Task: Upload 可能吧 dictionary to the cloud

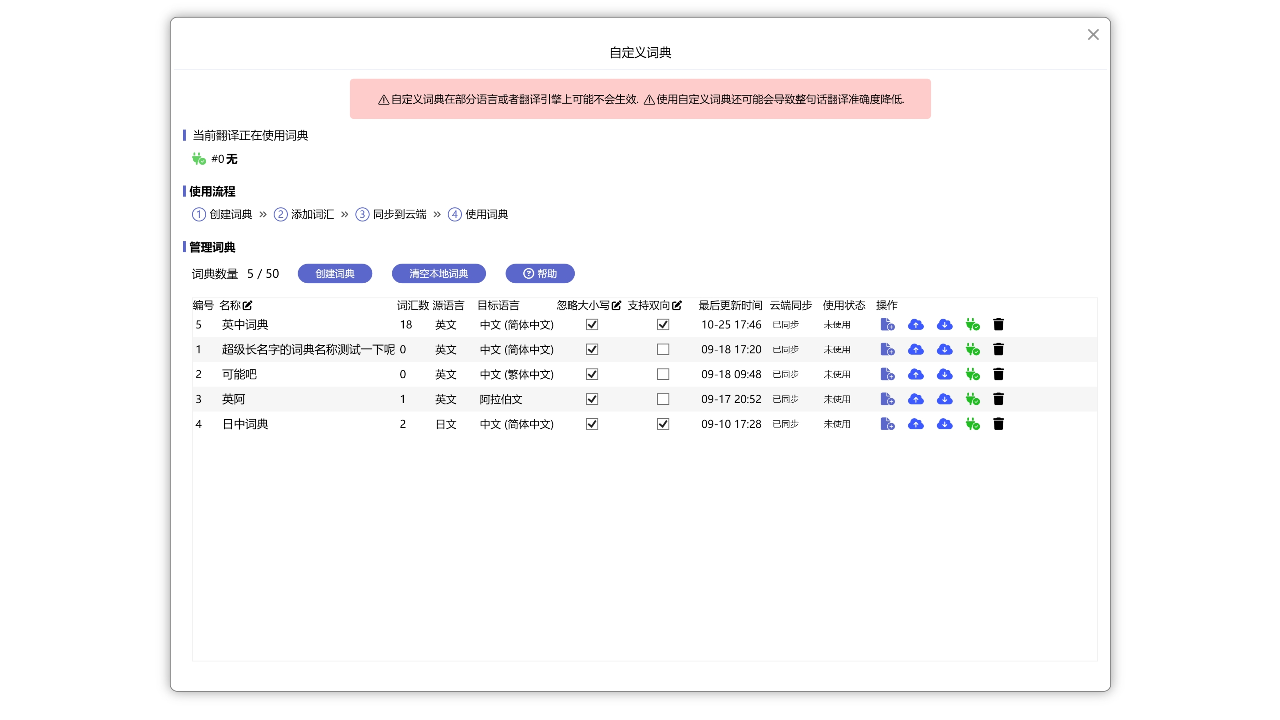Action: (x=915, y=374)
